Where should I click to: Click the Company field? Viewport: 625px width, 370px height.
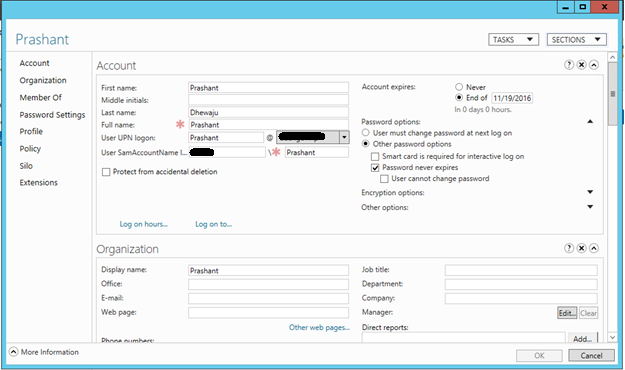click(x=521, y=298)
